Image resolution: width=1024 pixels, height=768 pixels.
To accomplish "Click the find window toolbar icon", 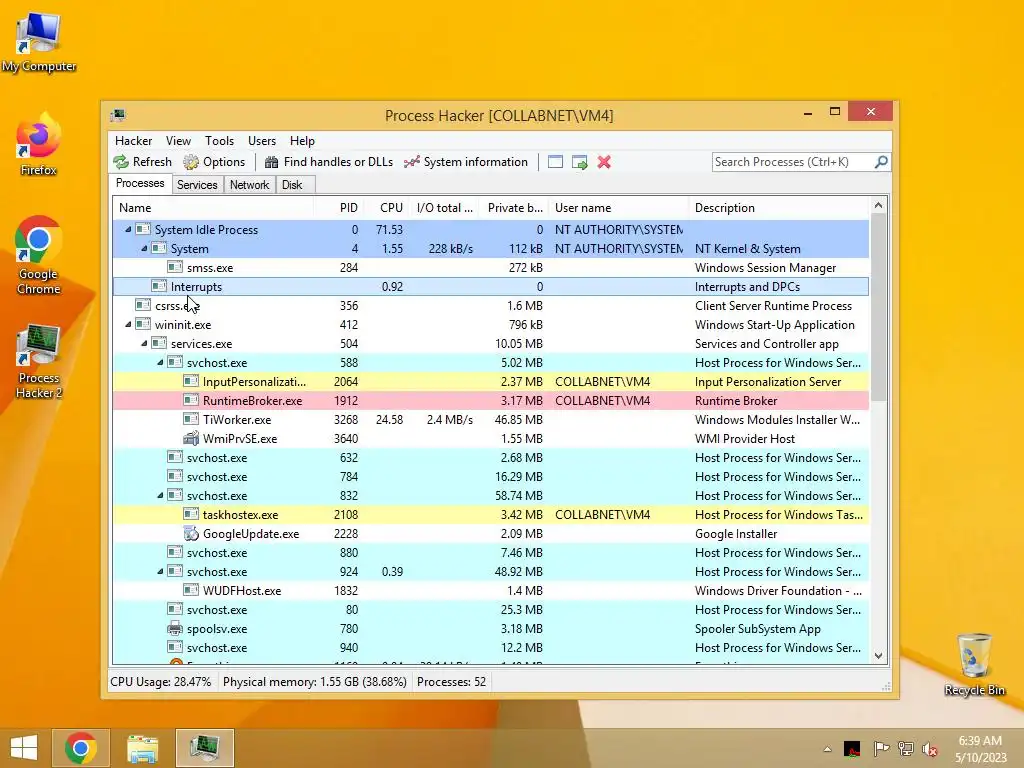I will point(555,162).
